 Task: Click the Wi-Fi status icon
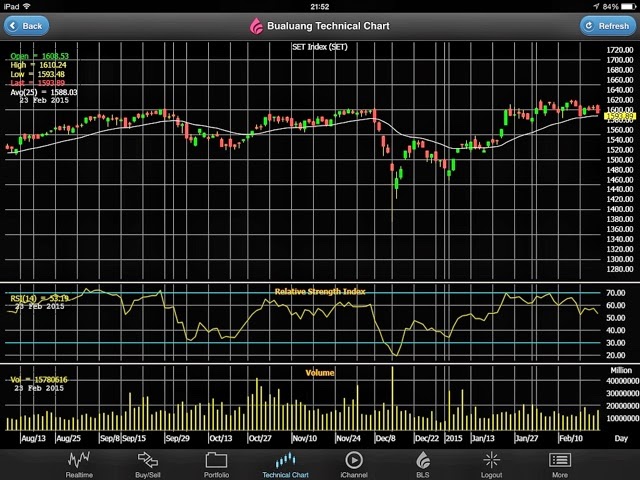27,6
